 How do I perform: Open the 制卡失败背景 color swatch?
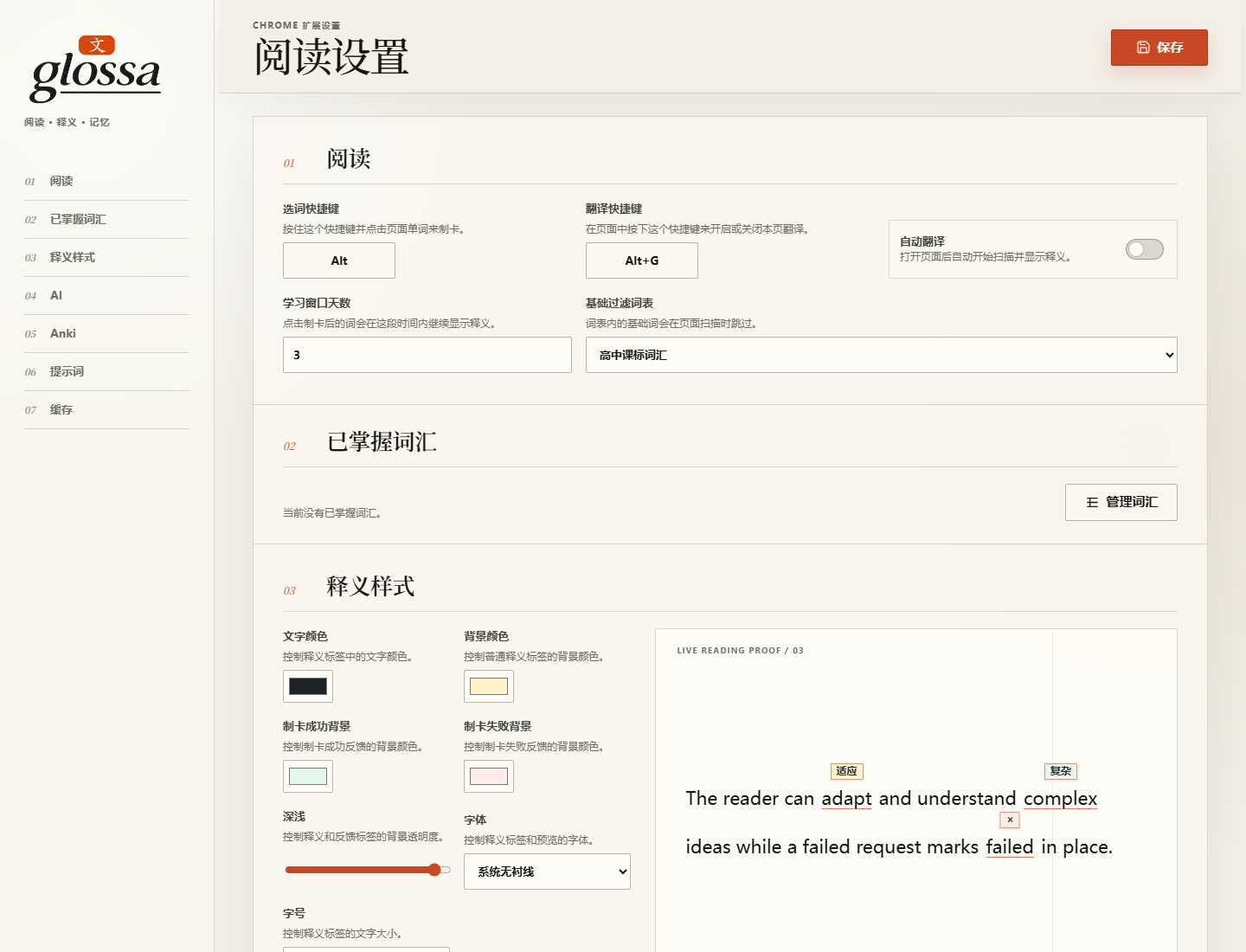point(489,776)
